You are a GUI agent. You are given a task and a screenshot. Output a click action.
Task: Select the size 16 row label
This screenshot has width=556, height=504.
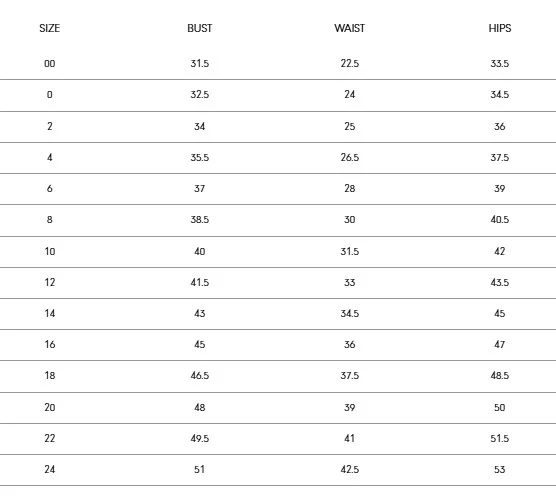point(50,344)
